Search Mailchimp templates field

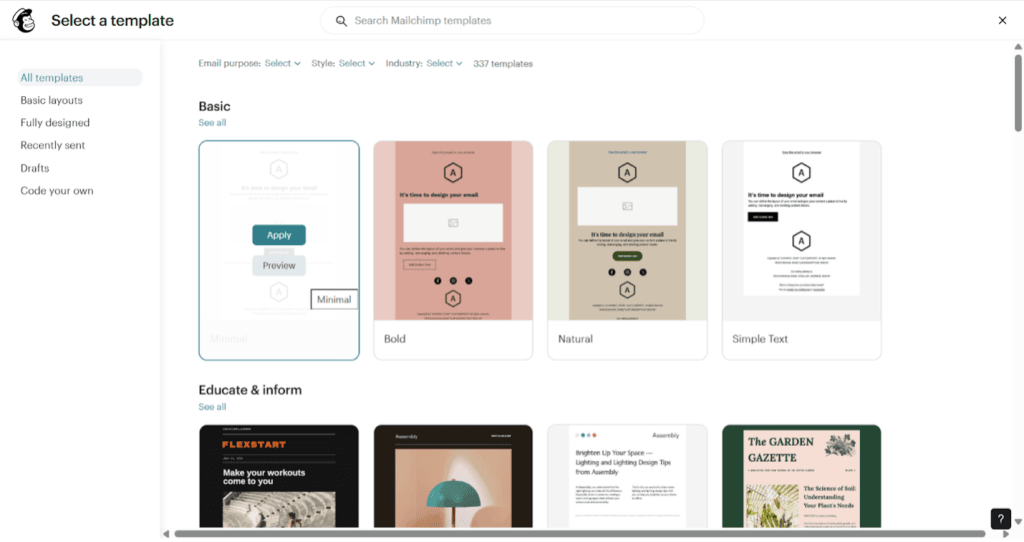(512, 21)
